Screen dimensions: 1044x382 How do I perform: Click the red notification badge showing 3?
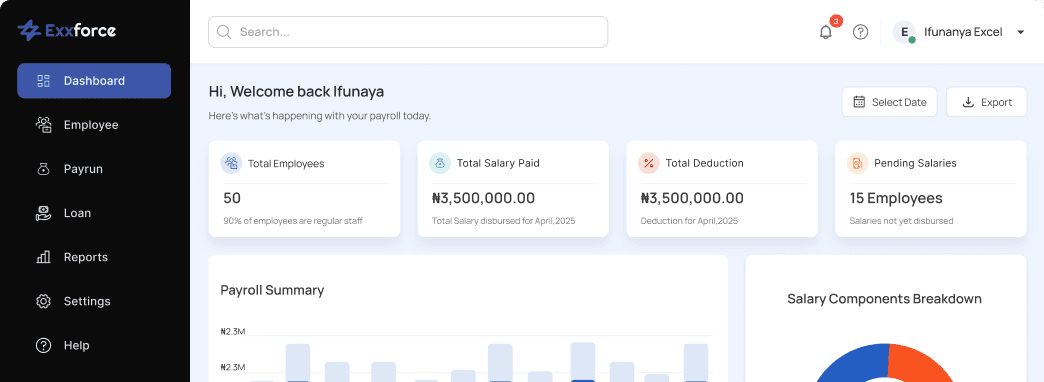click(836, 21)
